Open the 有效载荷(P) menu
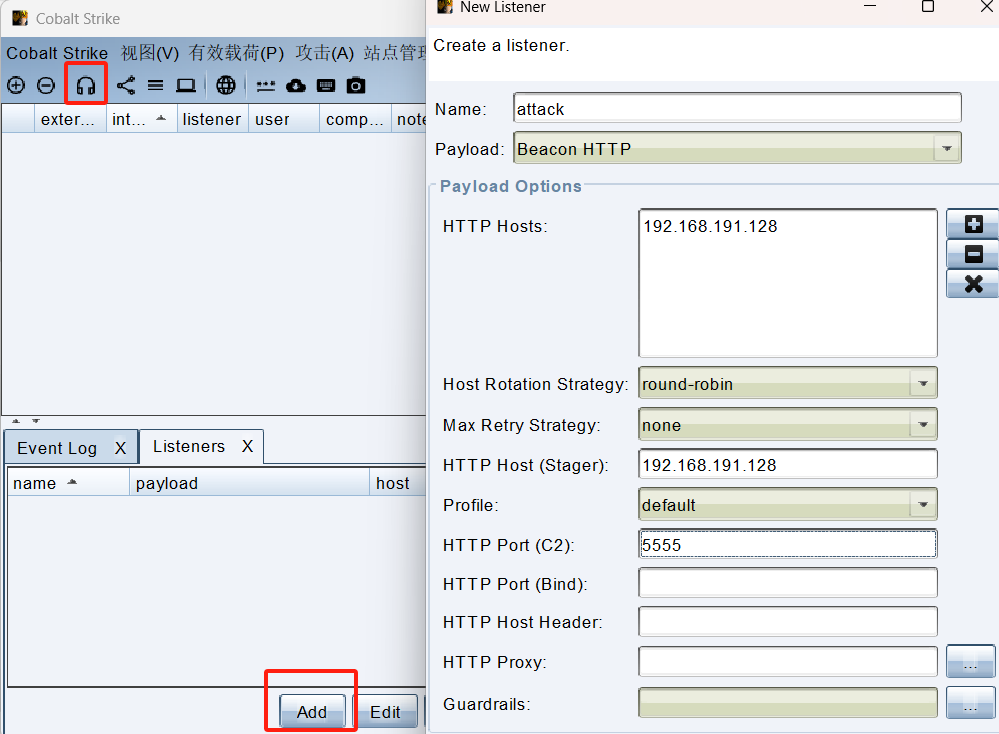The image size is (999, 734). click(x=236, y=53)
